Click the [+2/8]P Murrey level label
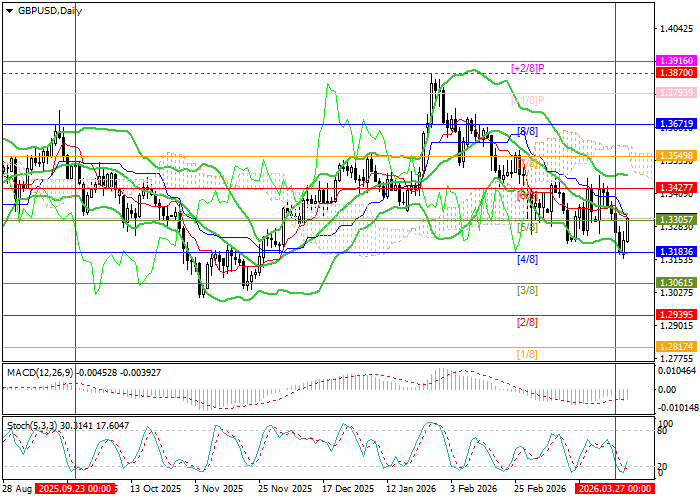700x500 pixels. pyautogui.click(x=528, y=68)
